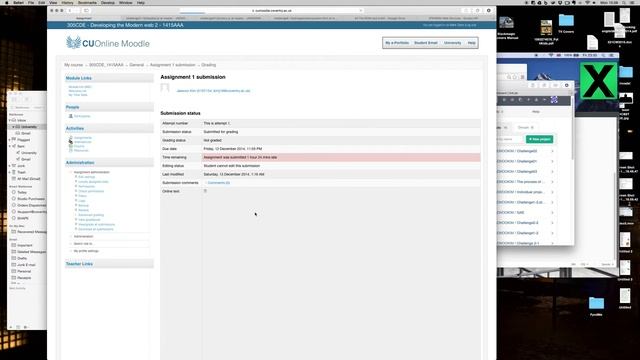
Task: Click the Safari address bar
Action: click(x=271, y=11)
